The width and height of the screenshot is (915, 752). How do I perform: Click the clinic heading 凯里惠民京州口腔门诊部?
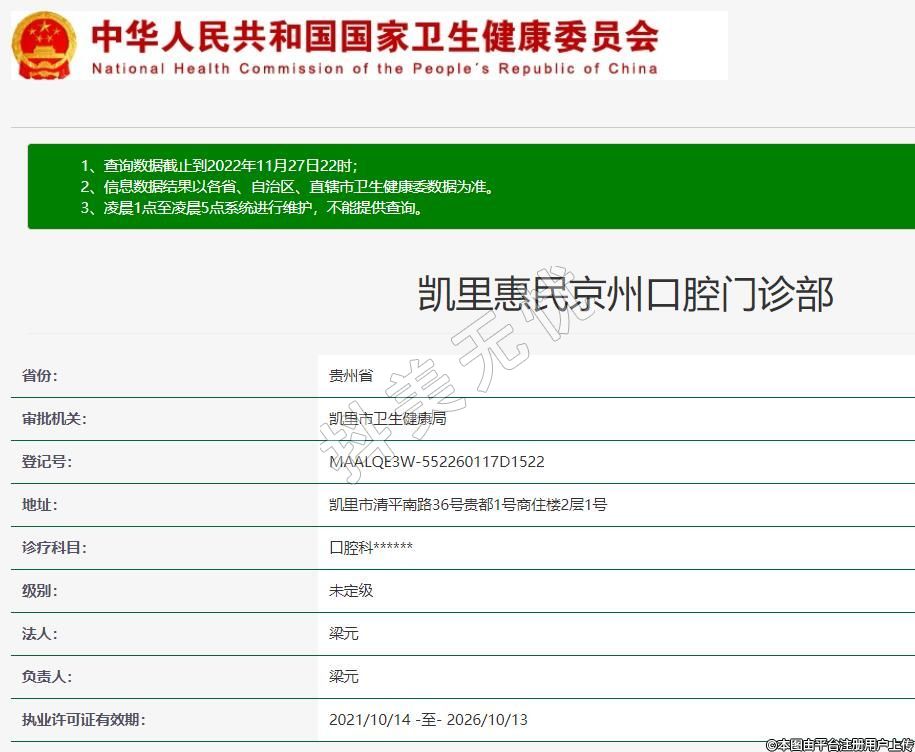coord(625,294)
